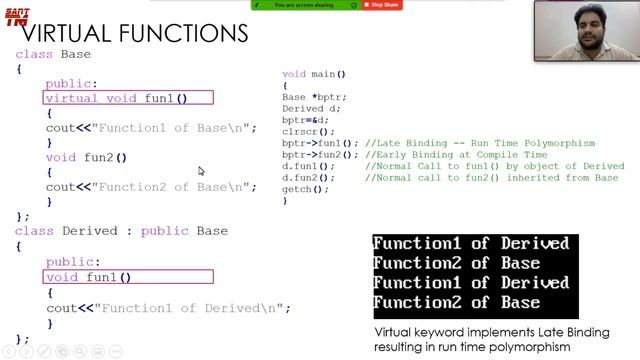Select the presenter's webcam video thumbnail
The image size is (640, 360).
[x=587, y=31]
